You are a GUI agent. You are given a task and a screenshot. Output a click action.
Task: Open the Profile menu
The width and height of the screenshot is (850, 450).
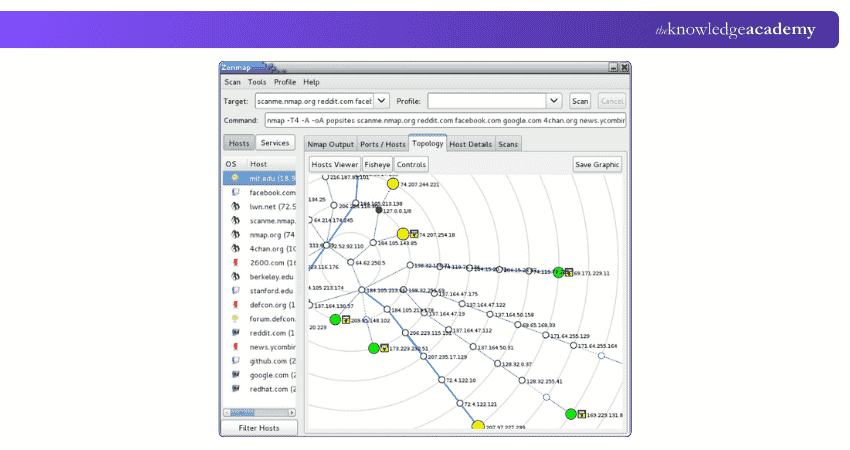(x=285, y=82)
